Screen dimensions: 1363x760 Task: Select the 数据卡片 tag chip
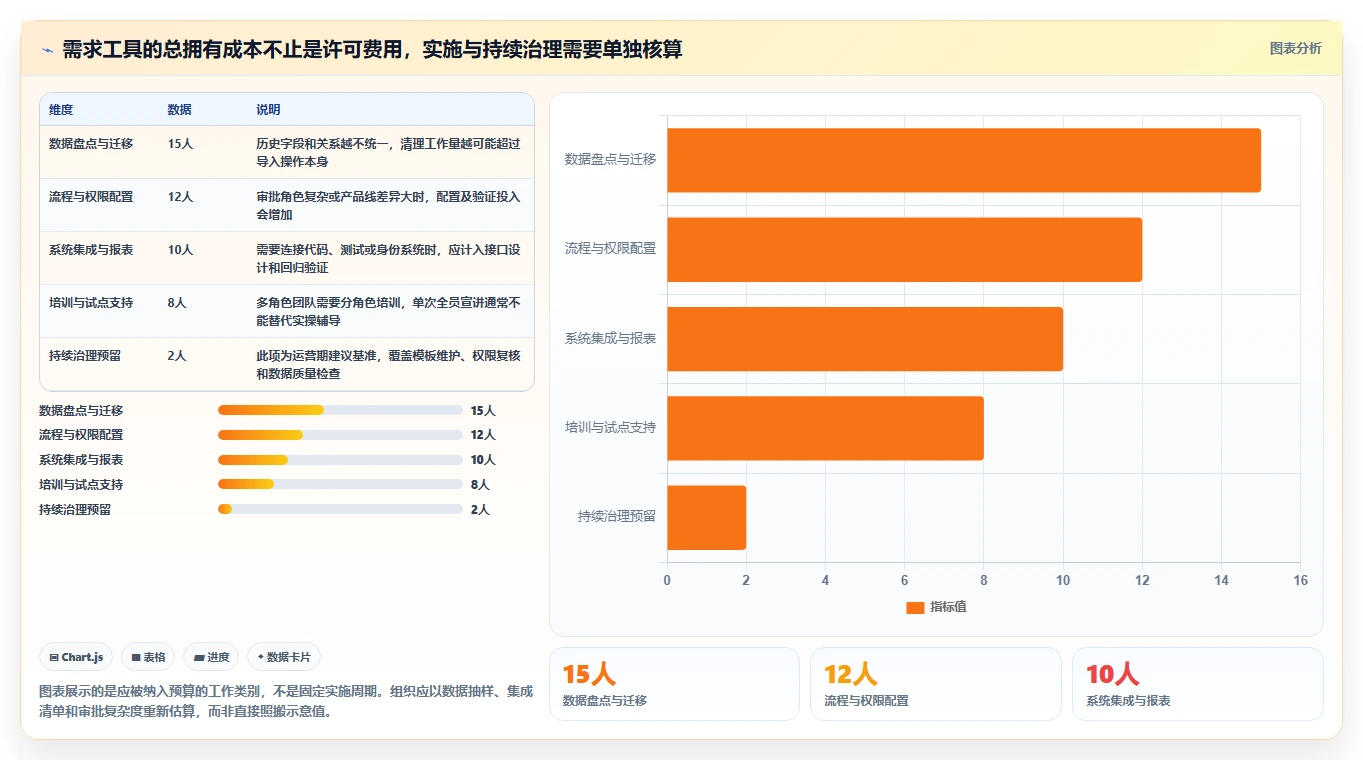284,657
